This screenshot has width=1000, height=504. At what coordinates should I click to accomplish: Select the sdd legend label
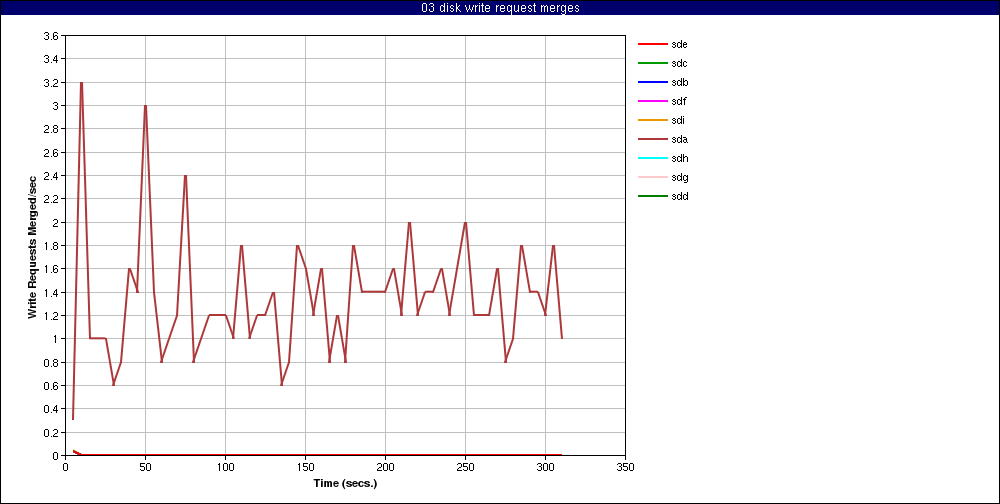click(679, 196)
